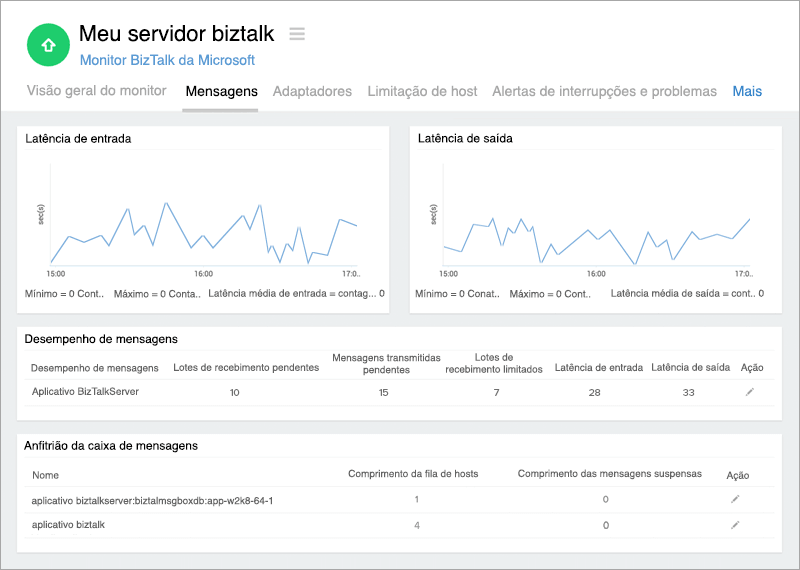The width and height of the screenshot is (800, 570).
Task: Select the Meu servidor biztalk title
Action: tap(177, 34)
